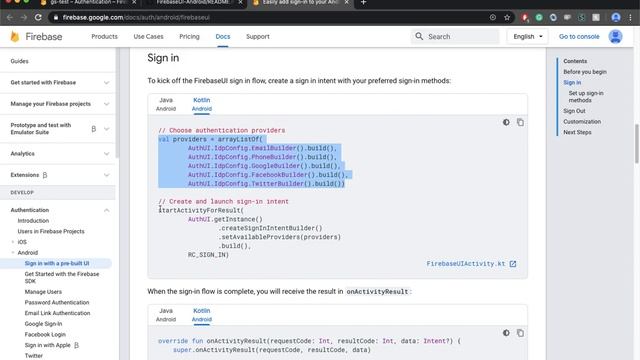Screen dimensions: 640x360
Task: Jump to Before you begin in contents
Action: coord(585,72)
